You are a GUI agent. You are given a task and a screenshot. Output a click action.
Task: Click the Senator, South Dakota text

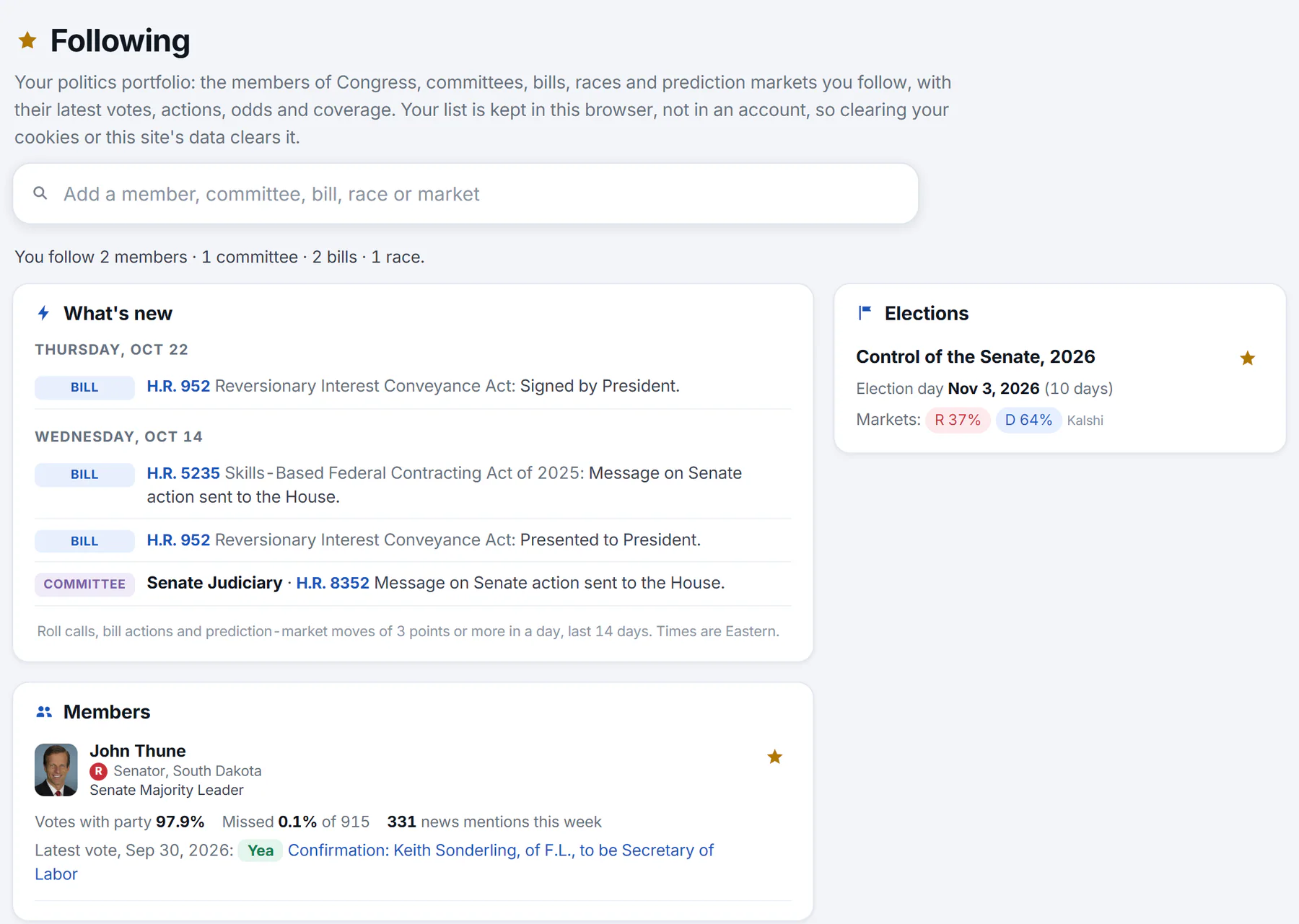click(187, 771)
